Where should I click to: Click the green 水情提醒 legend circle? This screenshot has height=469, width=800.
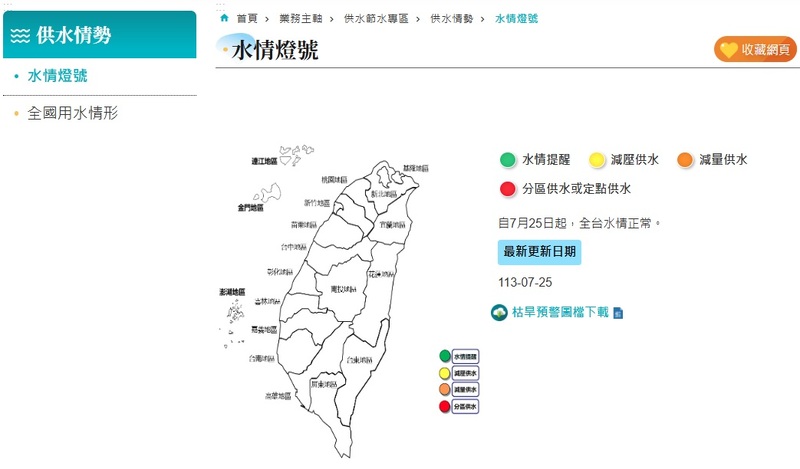pyautogui.click(x=508, y=160)
